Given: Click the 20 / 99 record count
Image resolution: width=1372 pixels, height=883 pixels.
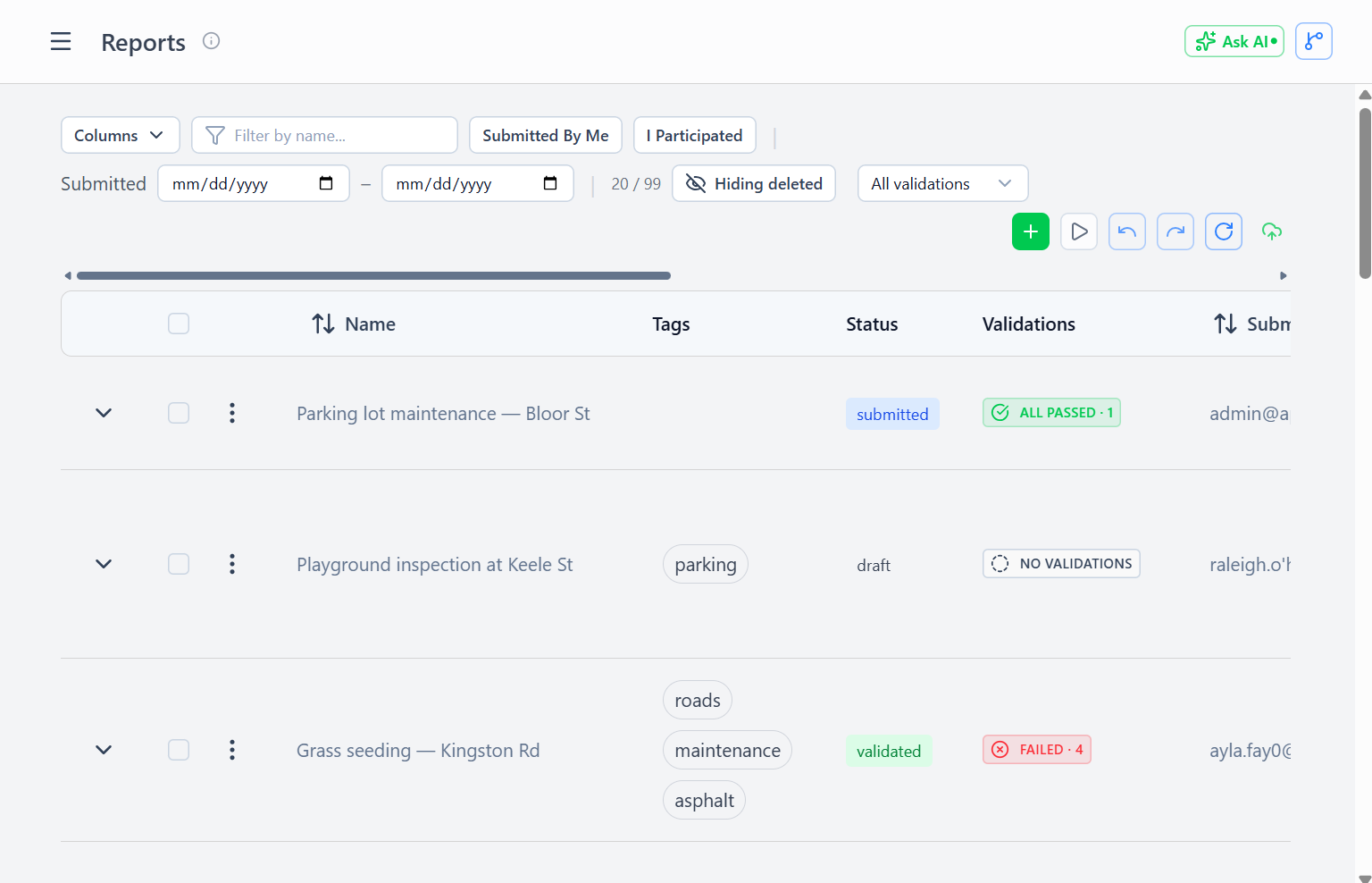Looking at the screenshot, I should click(x=636, y=183).
